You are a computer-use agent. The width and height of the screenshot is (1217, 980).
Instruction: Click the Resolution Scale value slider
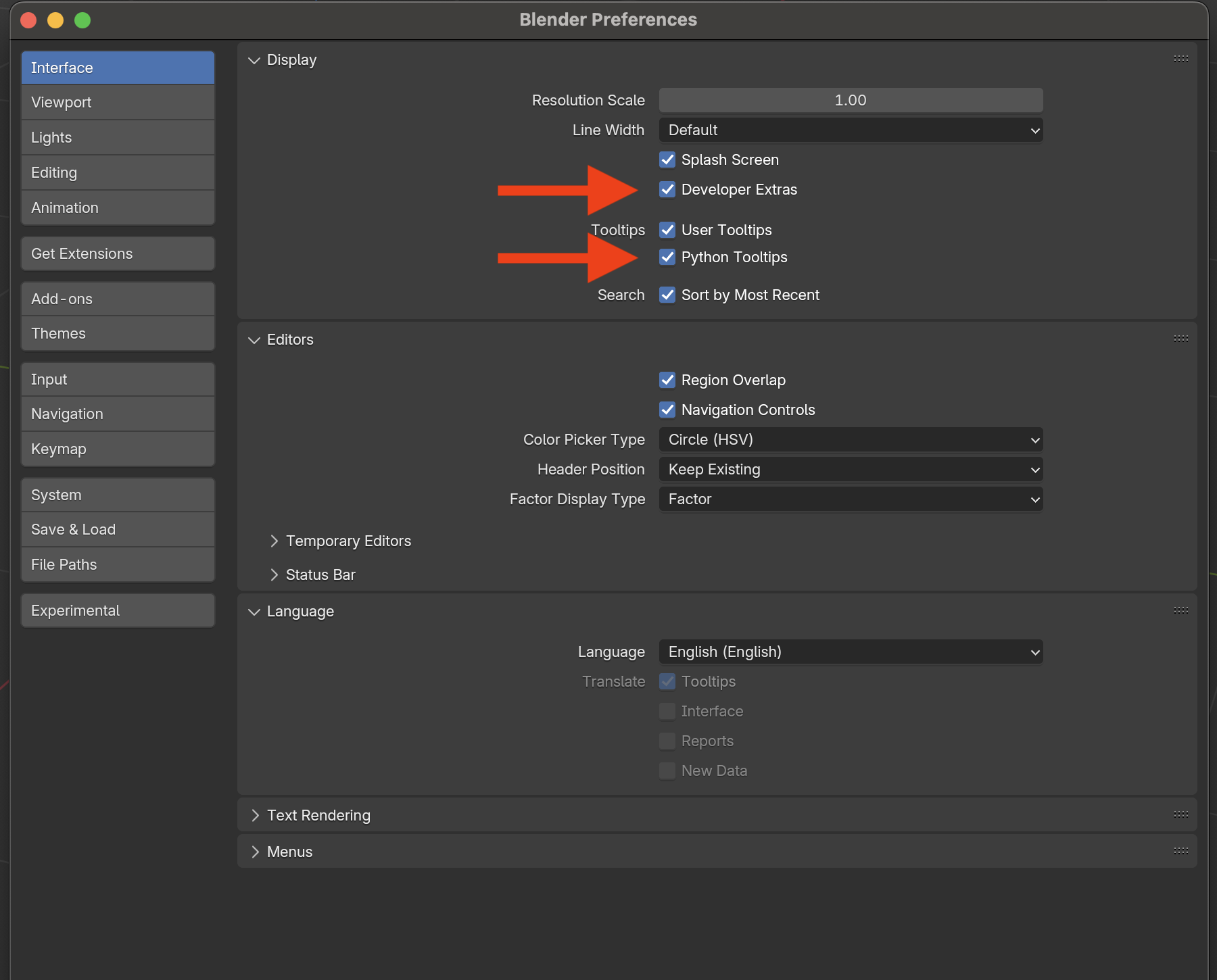[851, 100]
